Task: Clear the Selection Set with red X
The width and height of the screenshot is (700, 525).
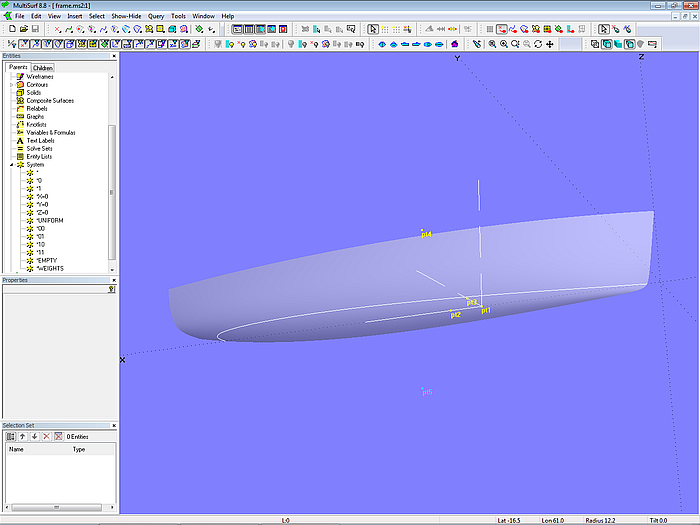Action: 45,436
